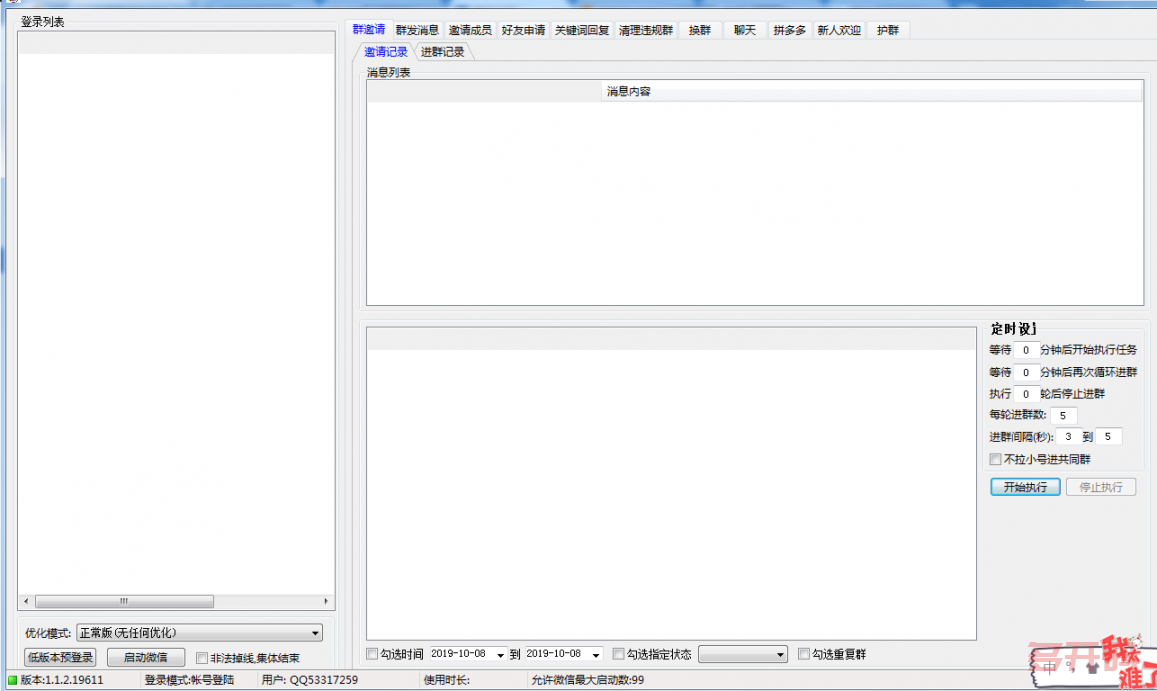Click the green status indicator beside version number
1157x691 pixels.
coord(12,680)
